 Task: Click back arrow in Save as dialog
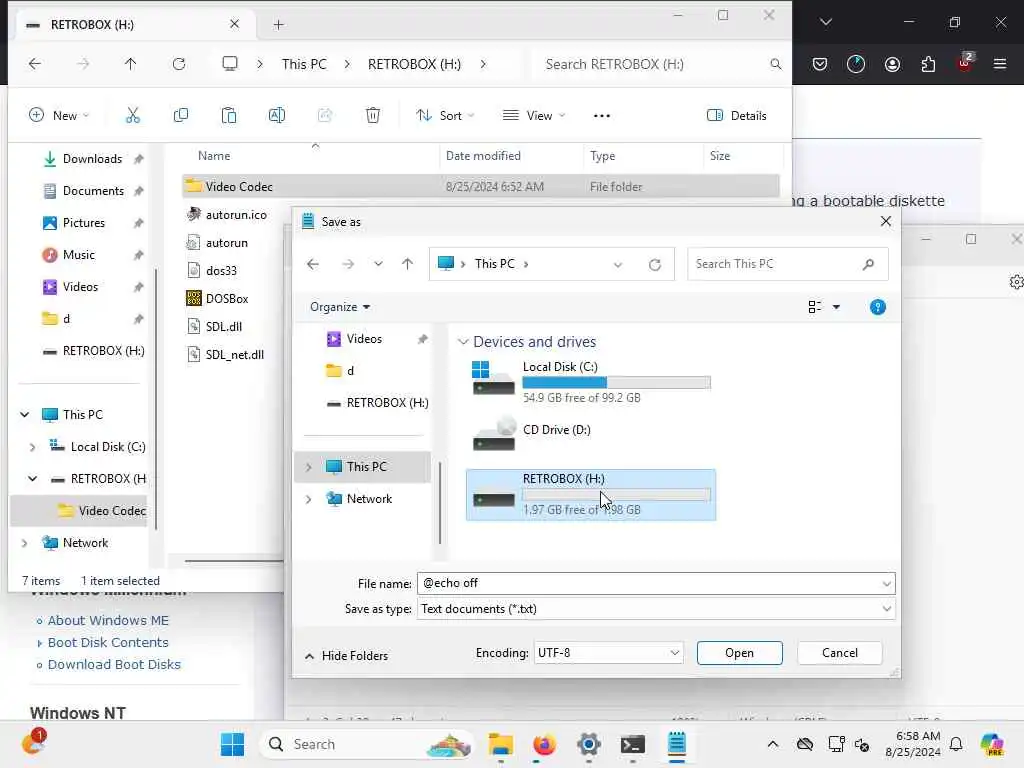313,264
